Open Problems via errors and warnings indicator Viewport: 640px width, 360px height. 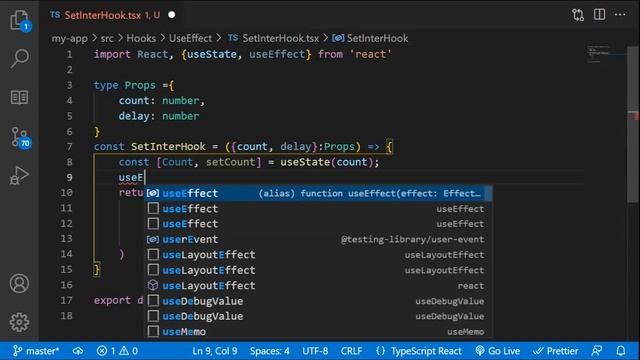(117, 351)
